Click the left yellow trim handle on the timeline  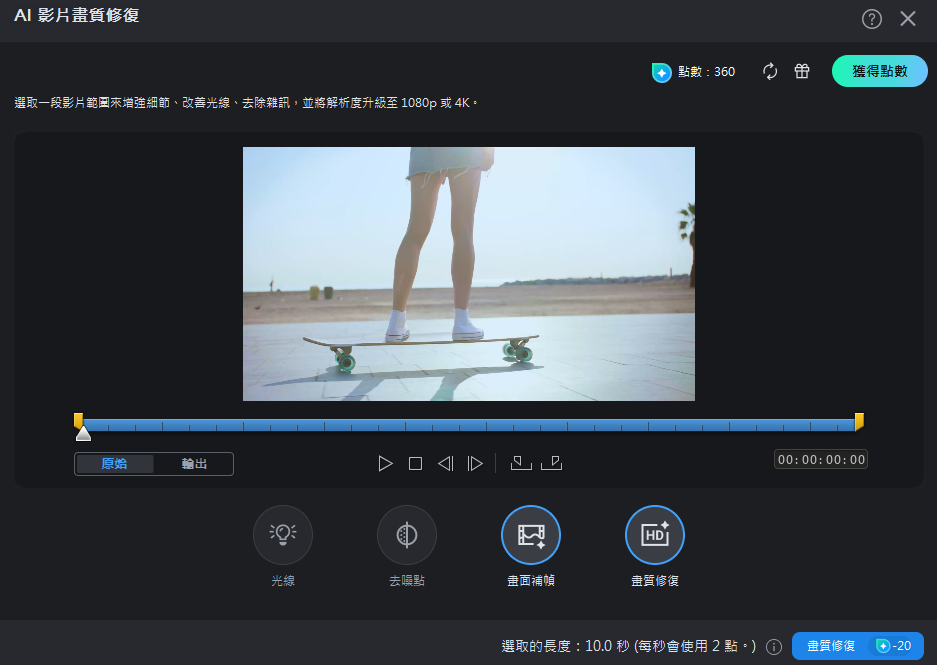79,421
